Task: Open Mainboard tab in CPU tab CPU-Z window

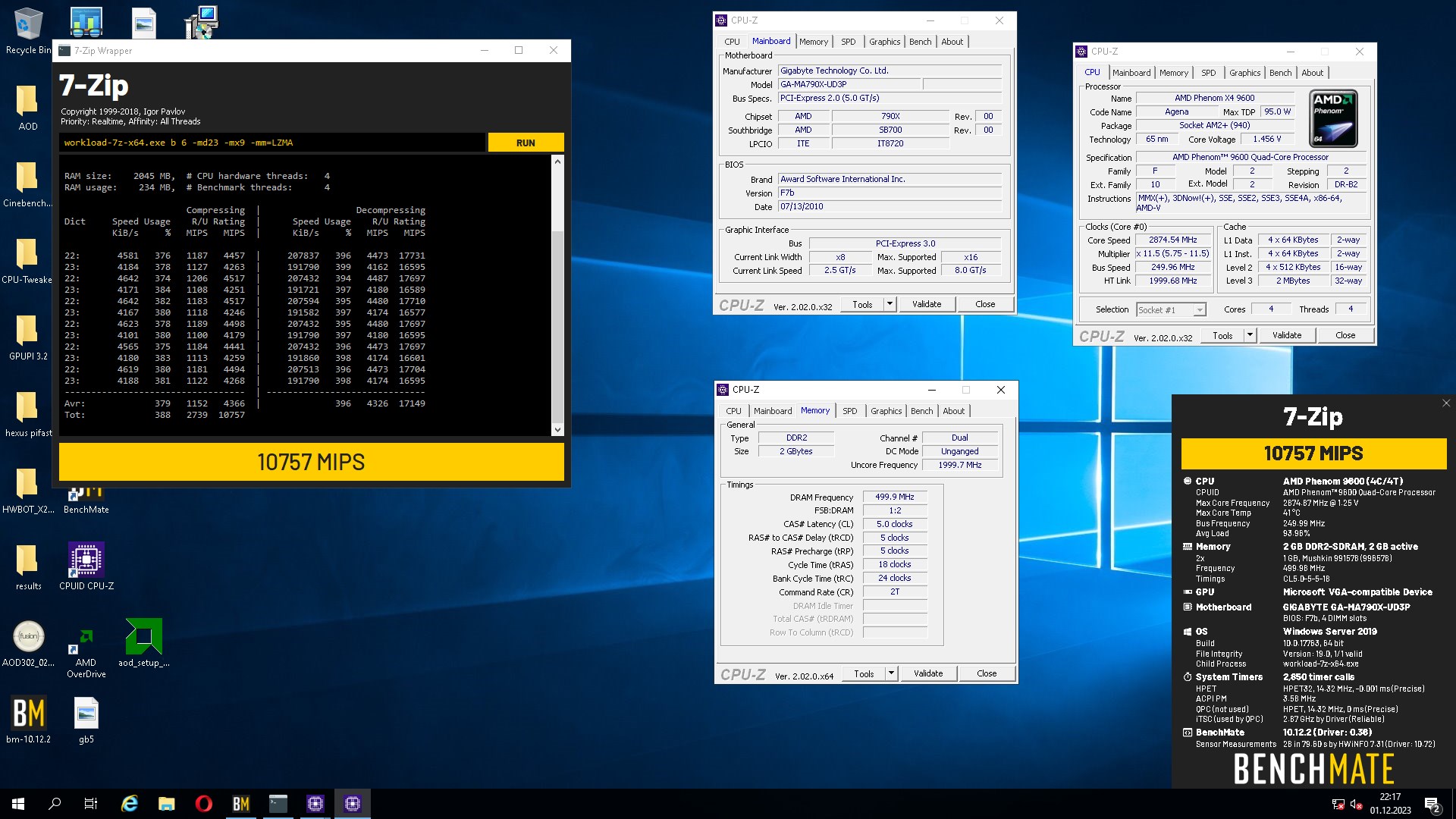Action: 1131,73
